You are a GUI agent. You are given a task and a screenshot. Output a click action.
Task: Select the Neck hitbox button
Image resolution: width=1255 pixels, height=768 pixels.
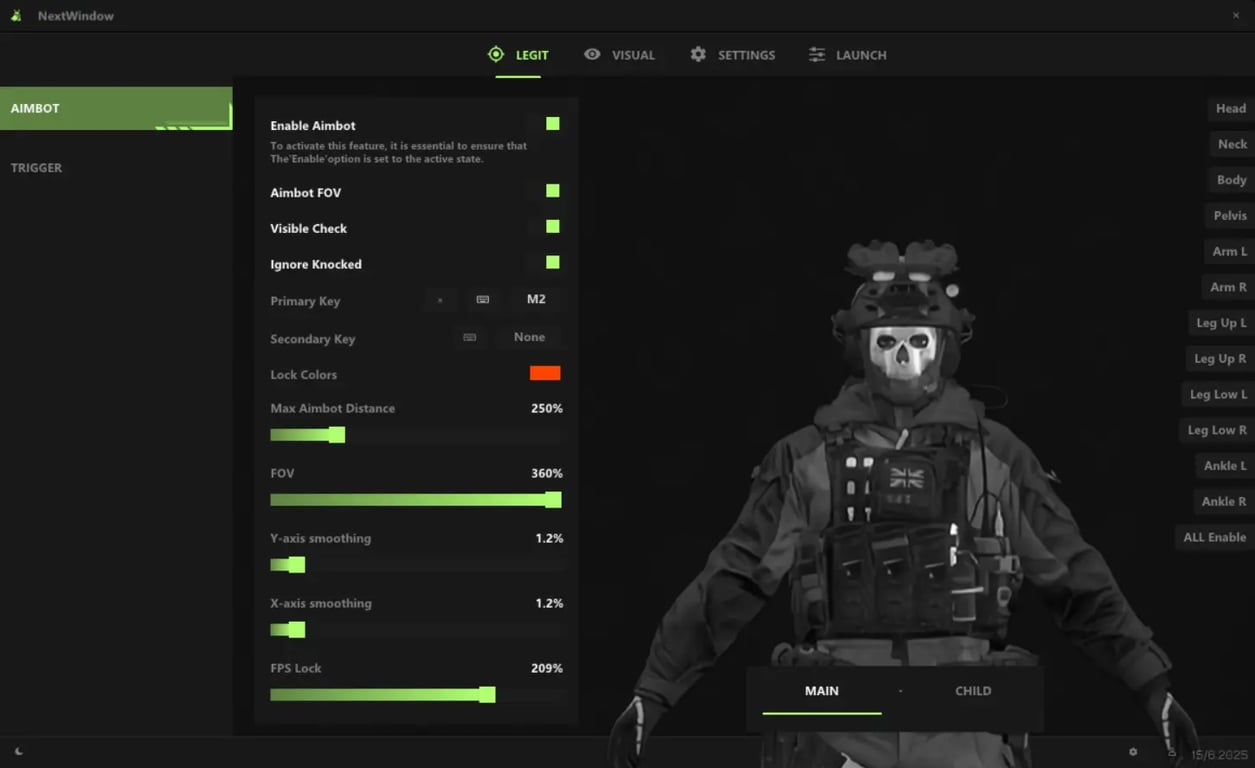click(x=1231, y=144)
